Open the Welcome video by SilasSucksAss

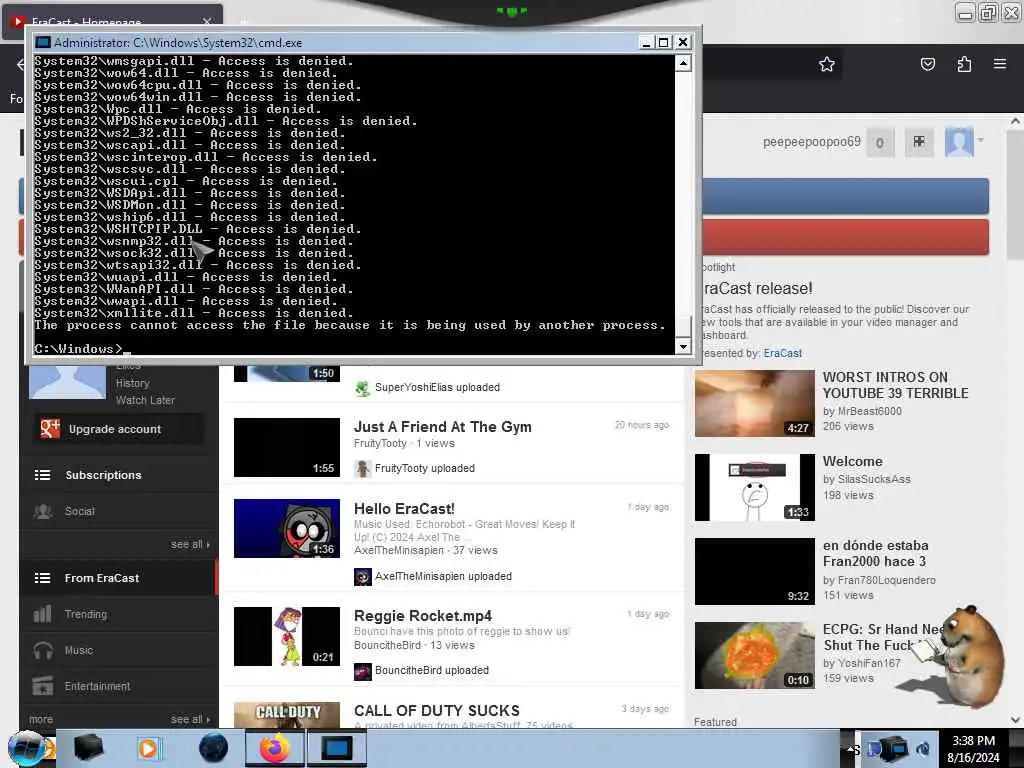tap(852, 461)
